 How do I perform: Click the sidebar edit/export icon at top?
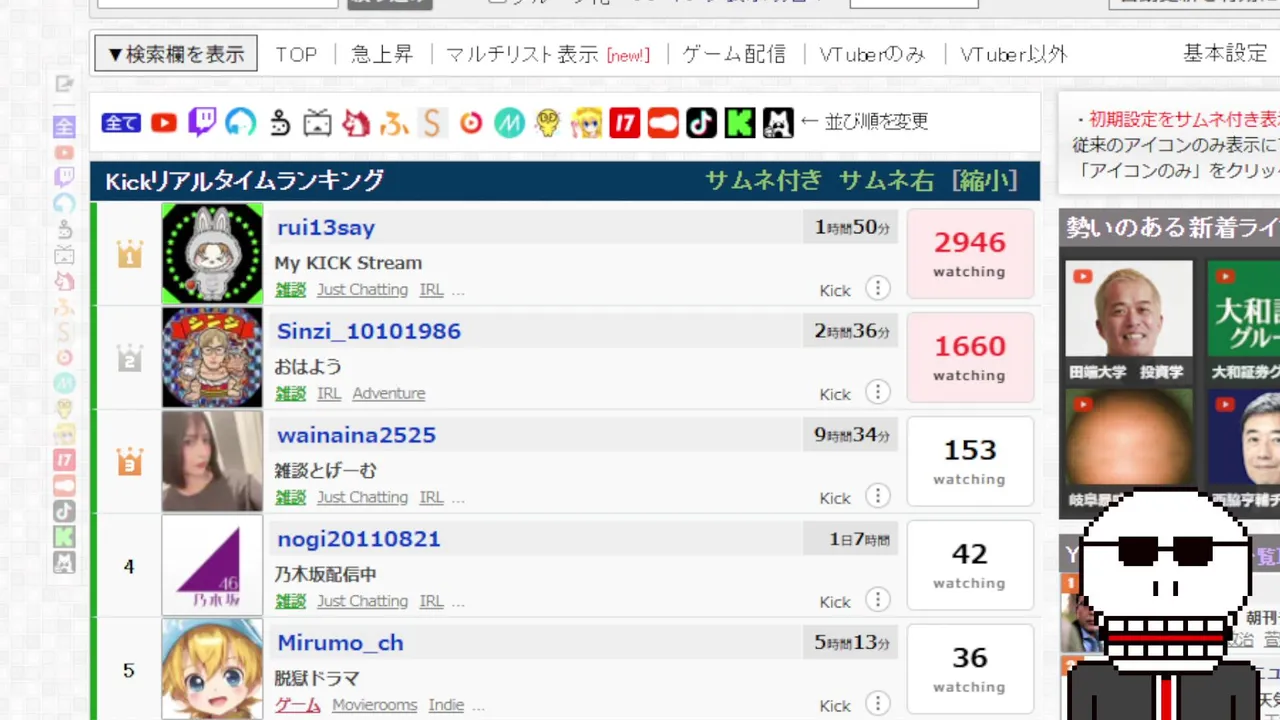tap(65, 85)
